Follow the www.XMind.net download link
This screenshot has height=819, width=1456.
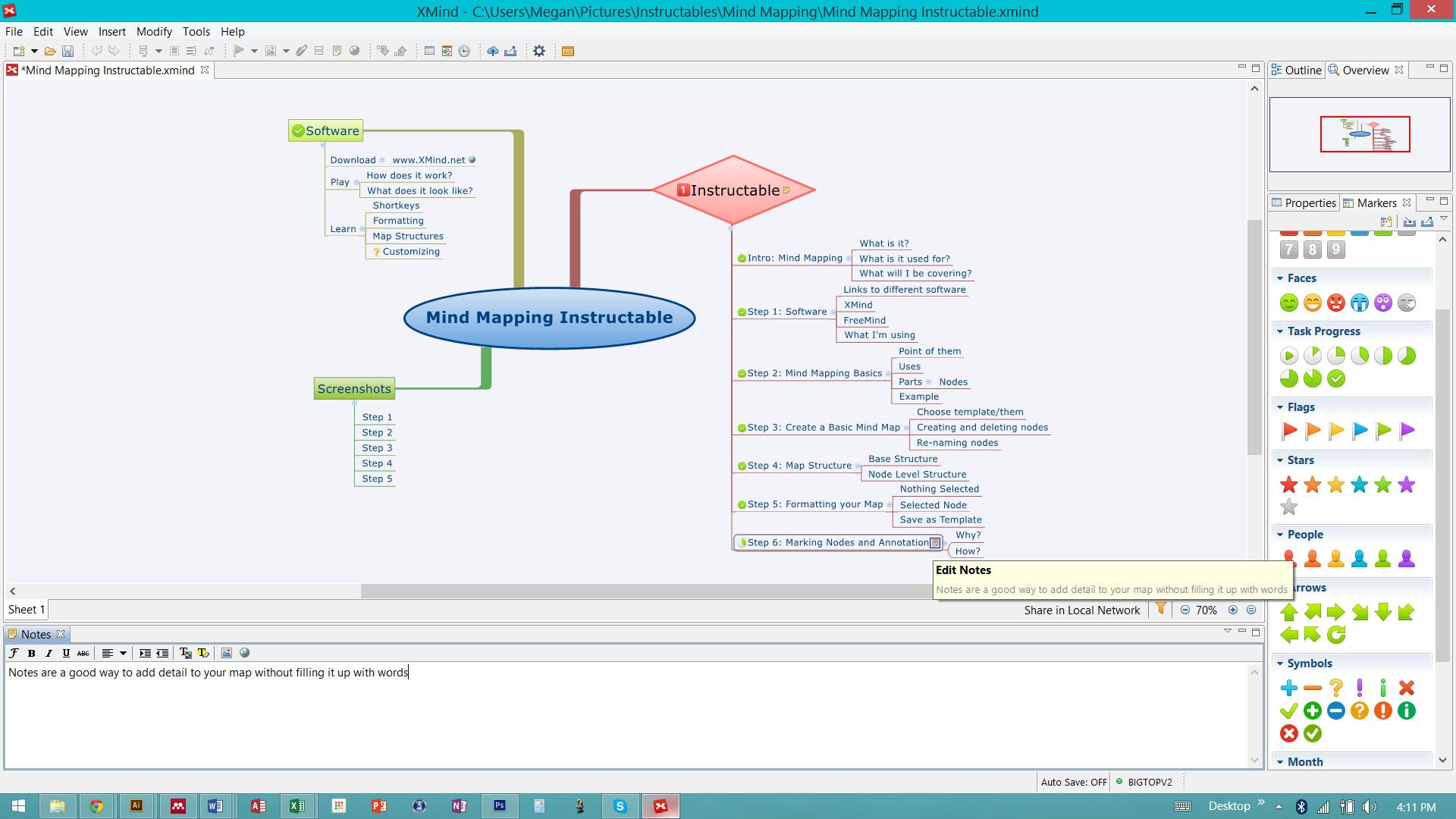pos(428,160)
